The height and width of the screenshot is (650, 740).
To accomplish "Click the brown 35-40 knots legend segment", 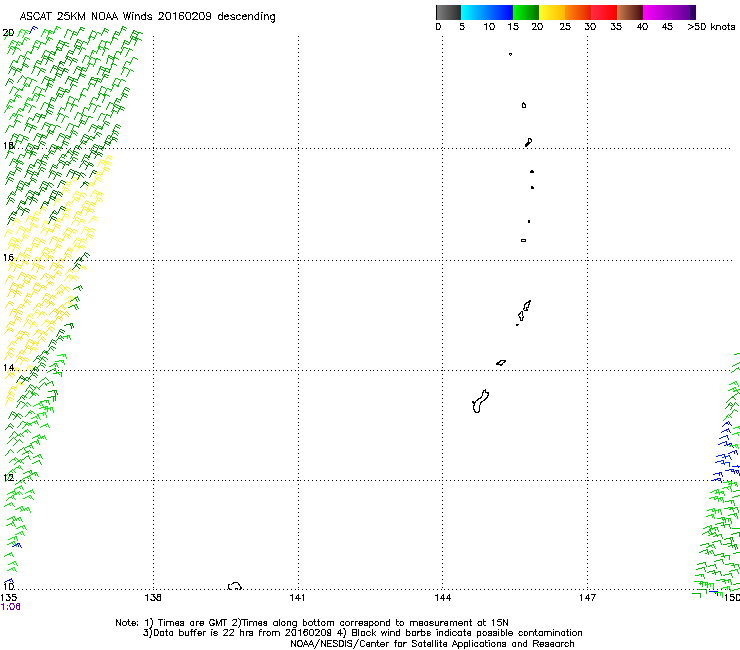I will tap(630, 12).
